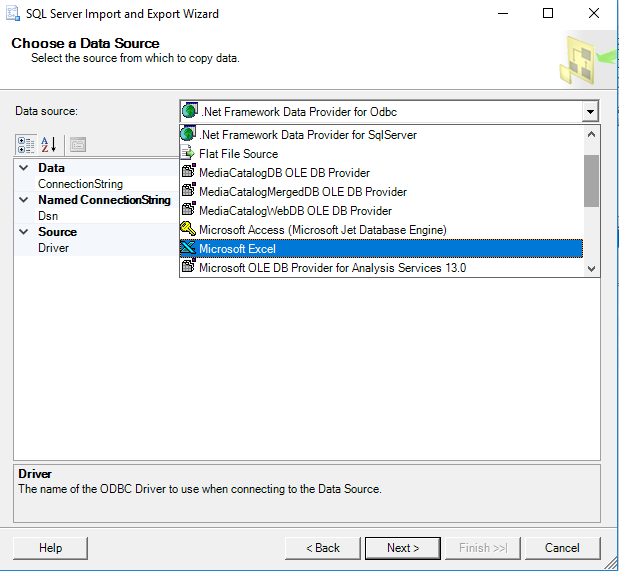Screen dimensions: 619x571
Task: Click the MediaCatalogWebDB OLE DB Provider icon
Action: (x=188, y=210)
